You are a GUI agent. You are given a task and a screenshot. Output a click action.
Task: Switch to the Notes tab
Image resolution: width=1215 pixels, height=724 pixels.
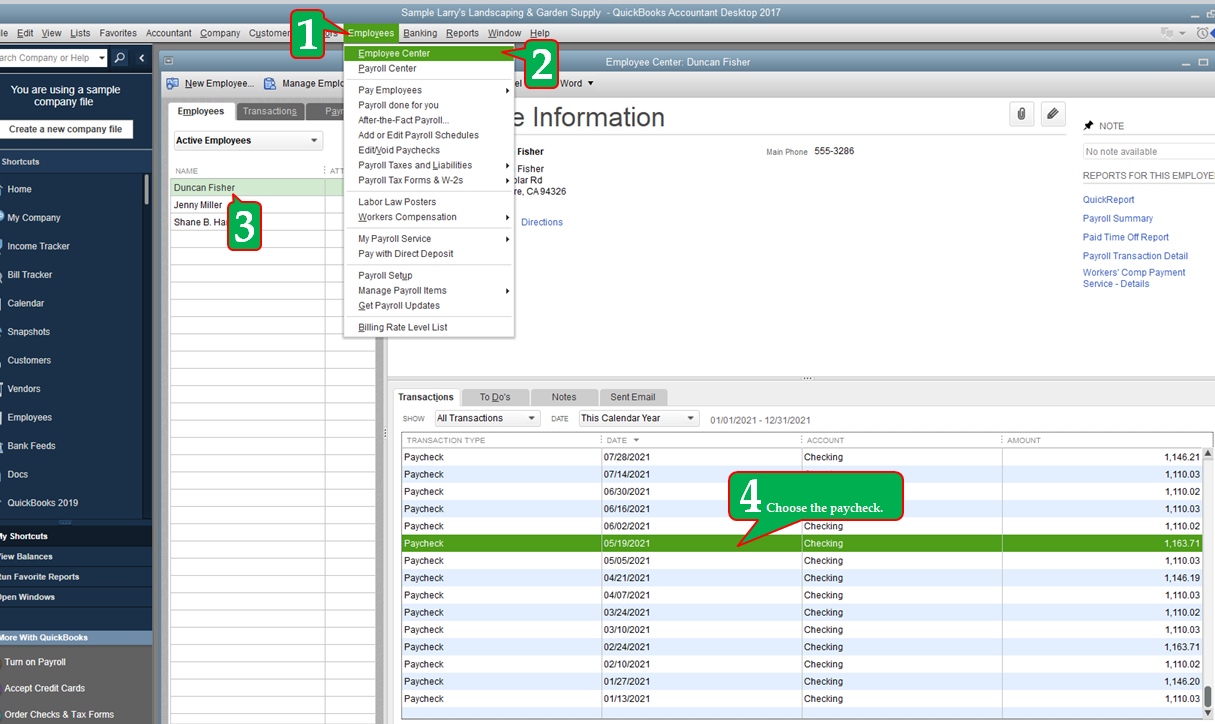pos(564,397)
